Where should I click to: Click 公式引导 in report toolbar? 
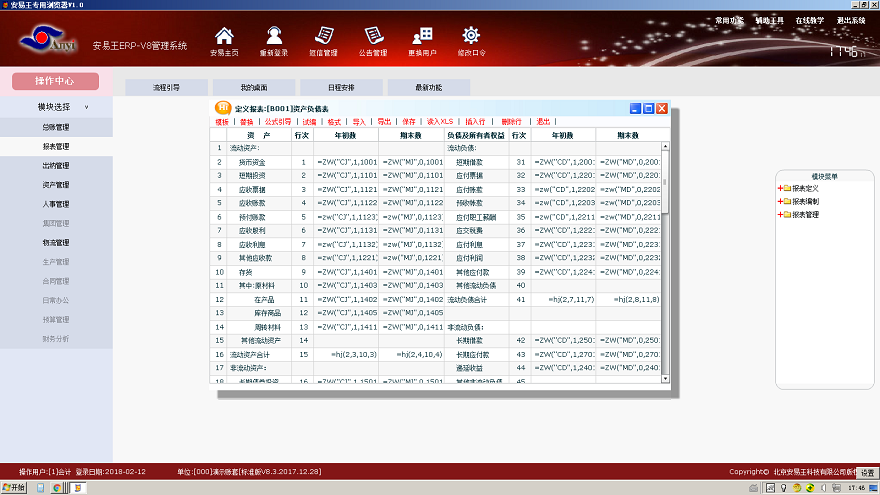tap(278, 122)
